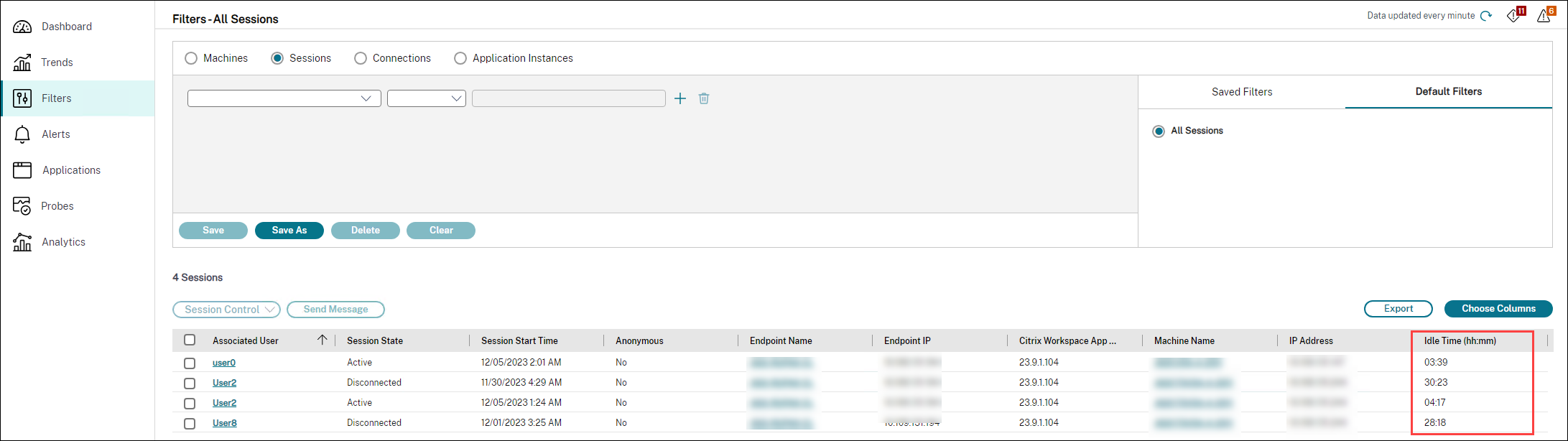Open Trends via its chart icon
The height and width of the screenshot is (441, 1568).
click(22, 62)
